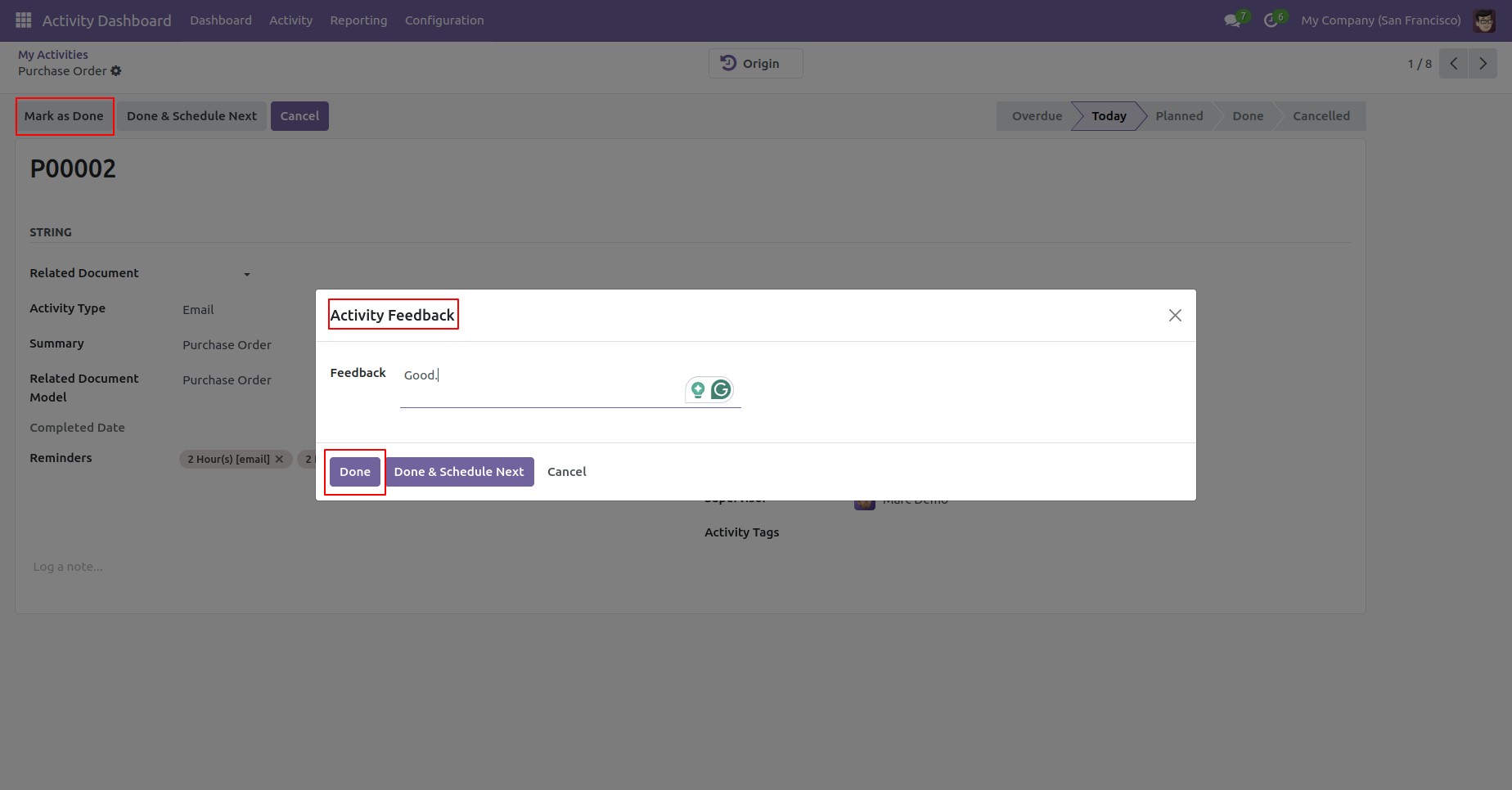1512x790 pixels.
Task: Go to previous record arrow
Action: pos(1454,64)
